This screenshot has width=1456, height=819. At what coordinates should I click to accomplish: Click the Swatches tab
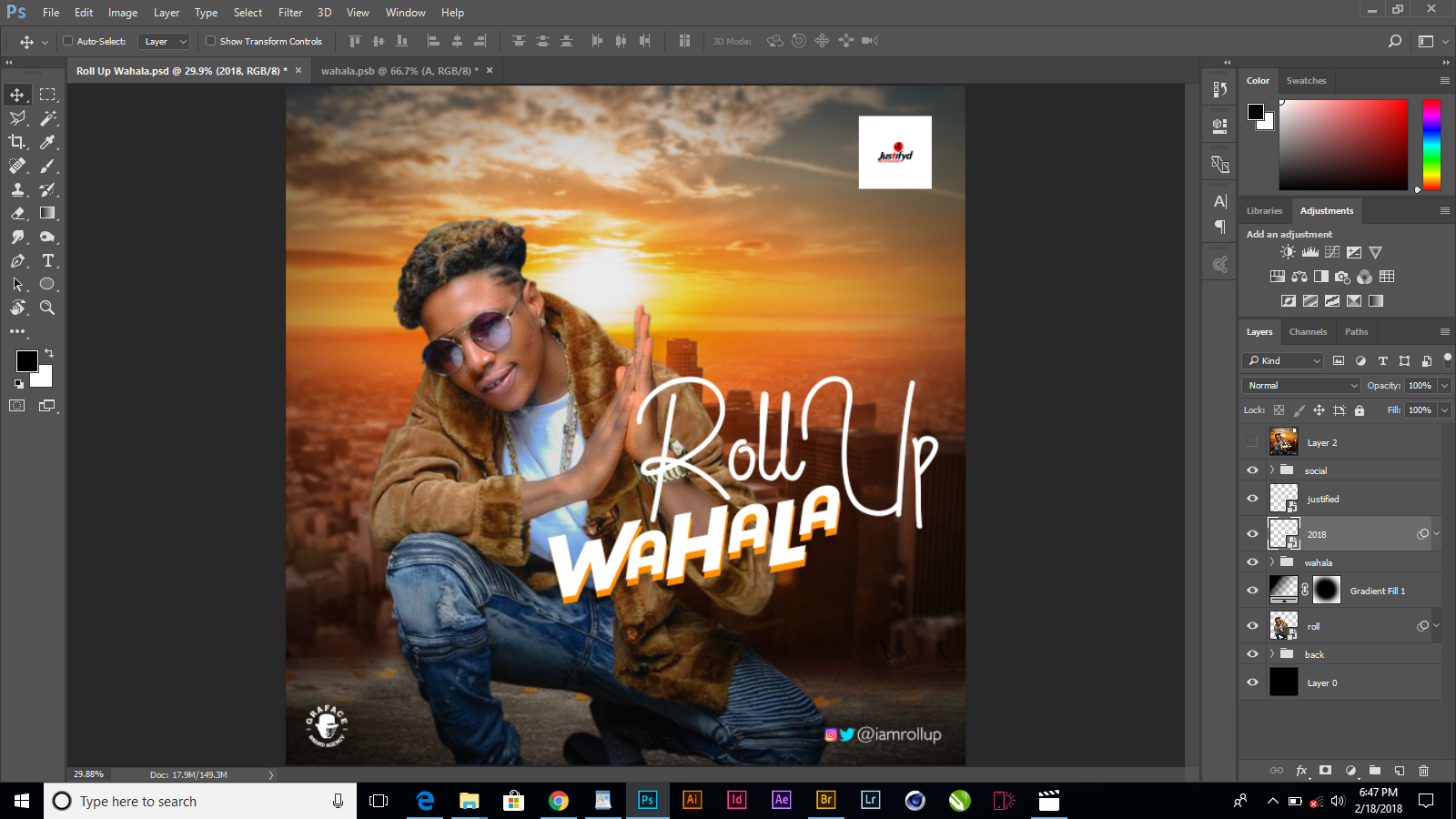point(1306,80)
